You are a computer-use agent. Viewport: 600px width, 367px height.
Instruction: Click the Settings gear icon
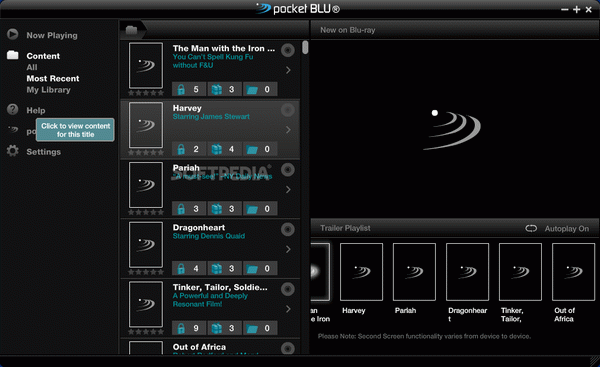pyautogui.click(x=13, y=151)
